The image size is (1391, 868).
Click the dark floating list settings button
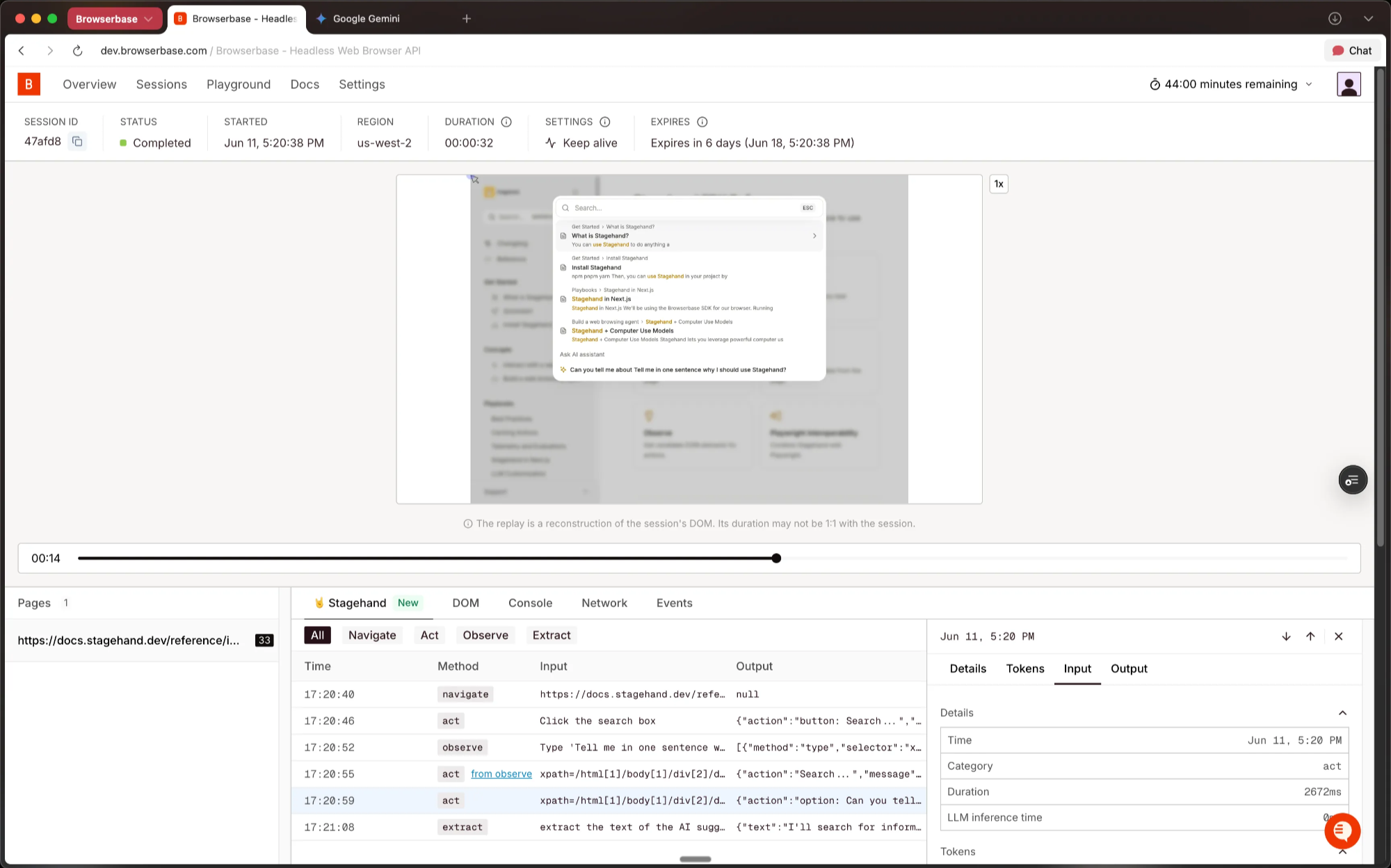[x=1353, y=480]
